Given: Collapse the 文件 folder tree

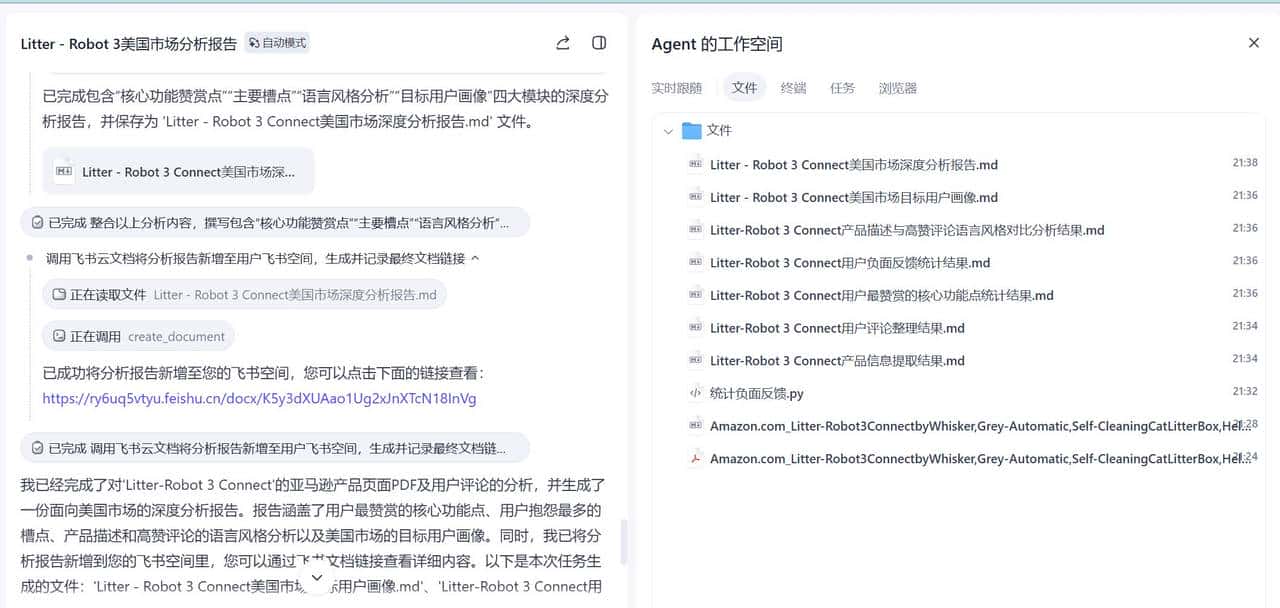Looking at the screenshot, I should [668, 130].
